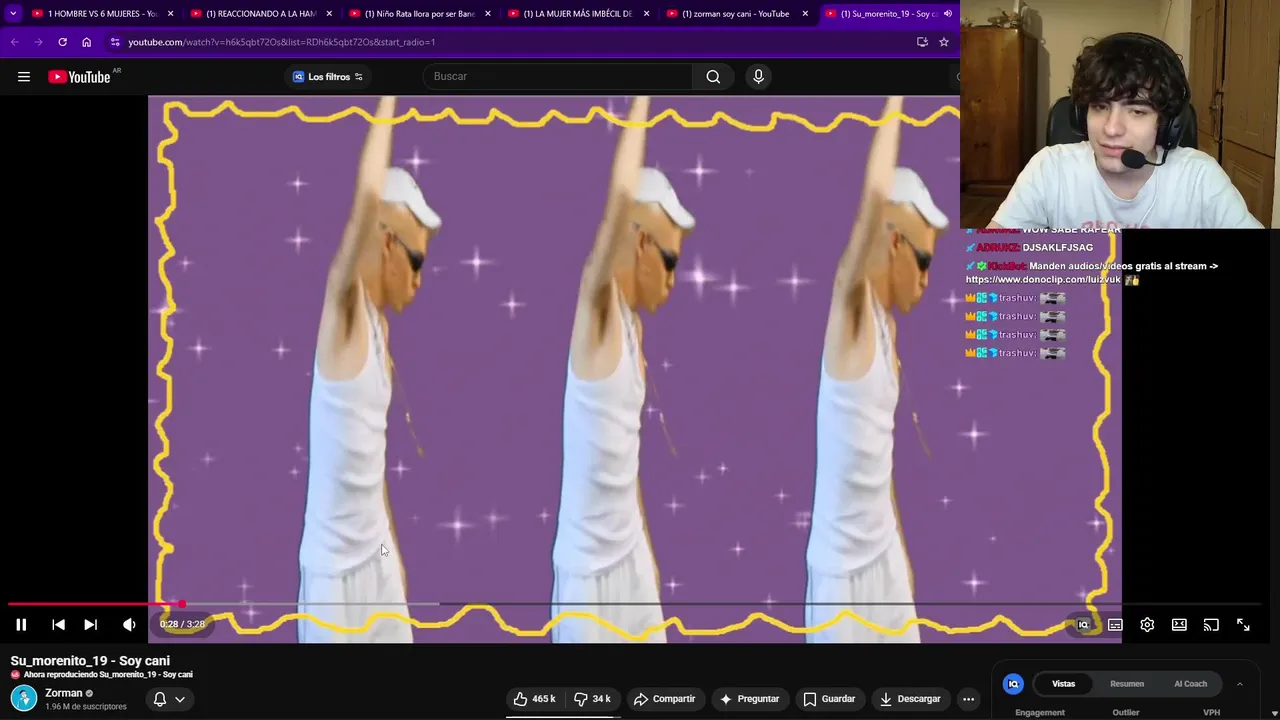This screenshot has height=720, width=1280.
Task: Toggle subtitles in the video player
Action: pos(1115,625)
